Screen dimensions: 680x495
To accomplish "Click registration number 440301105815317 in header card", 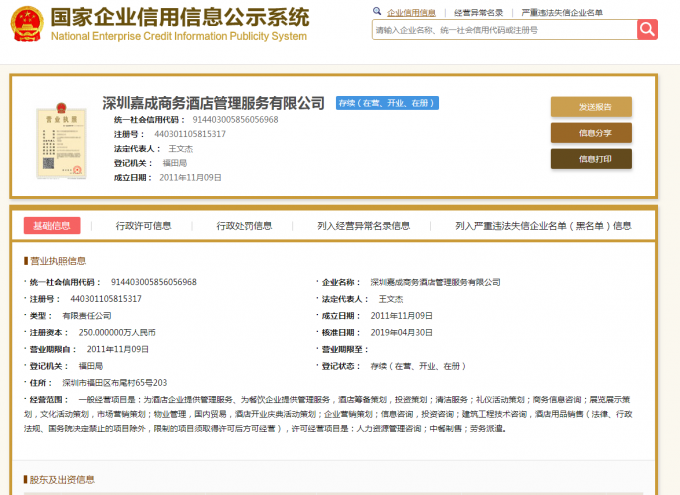I will [x=190, y=134].
